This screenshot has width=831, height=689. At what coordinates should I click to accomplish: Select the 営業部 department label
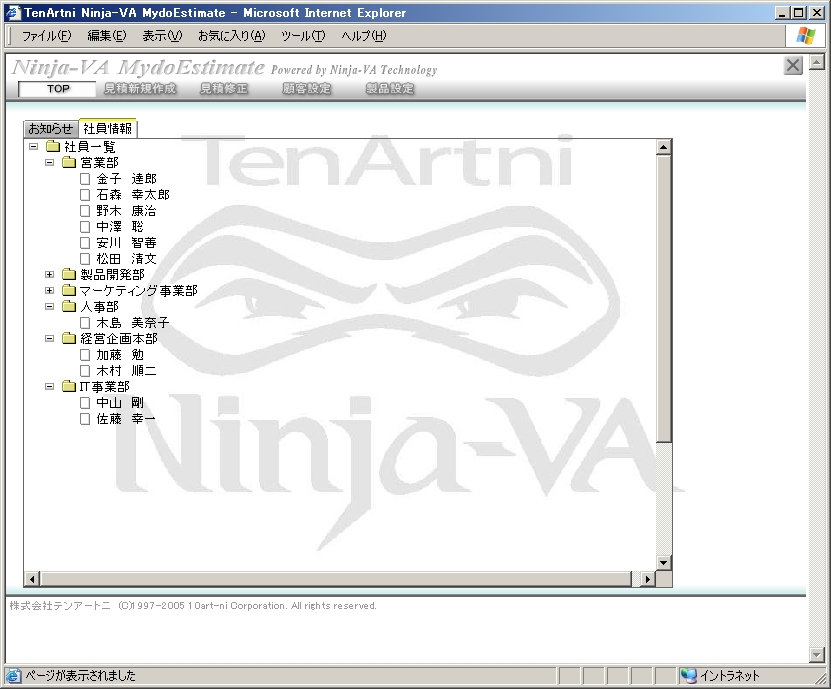[x=99, y=163]
